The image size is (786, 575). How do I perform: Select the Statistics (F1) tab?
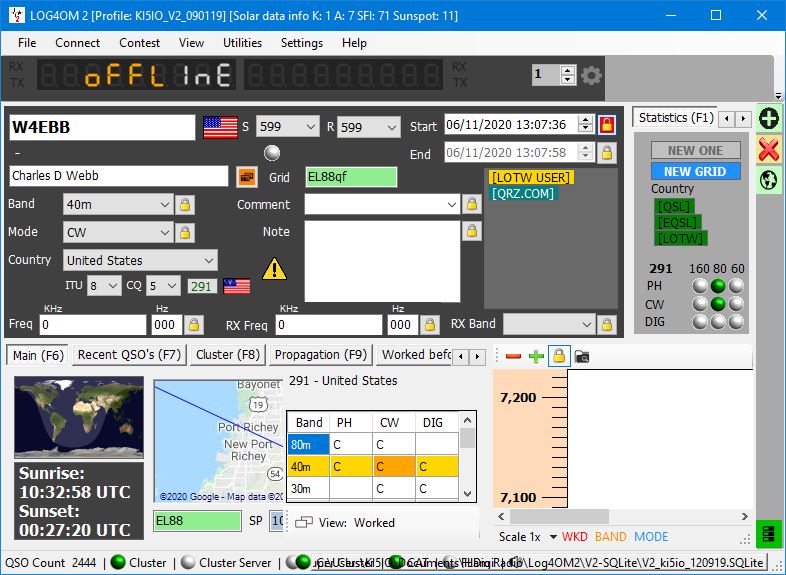point(676,118)
